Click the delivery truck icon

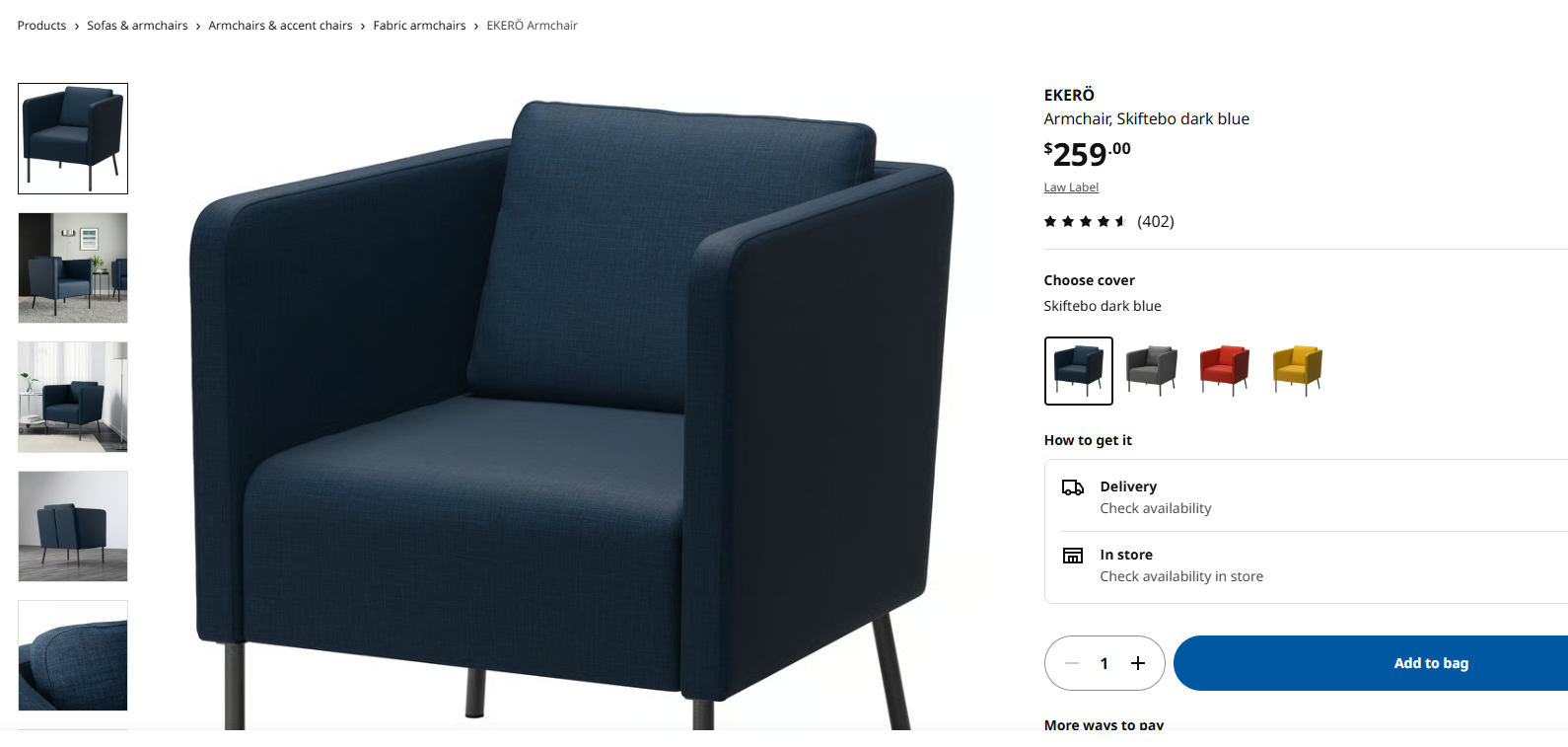1072,487
